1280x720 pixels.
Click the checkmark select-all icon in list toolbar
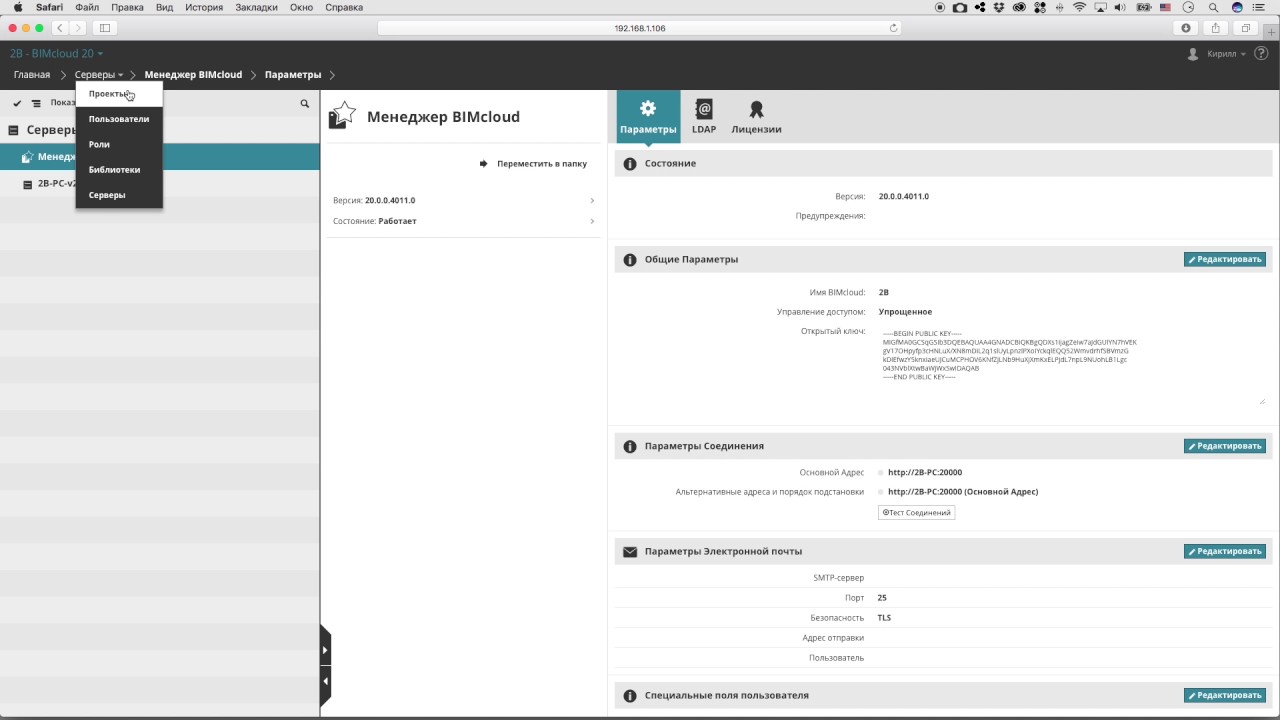pyautogui.click(x=17, y=103)
